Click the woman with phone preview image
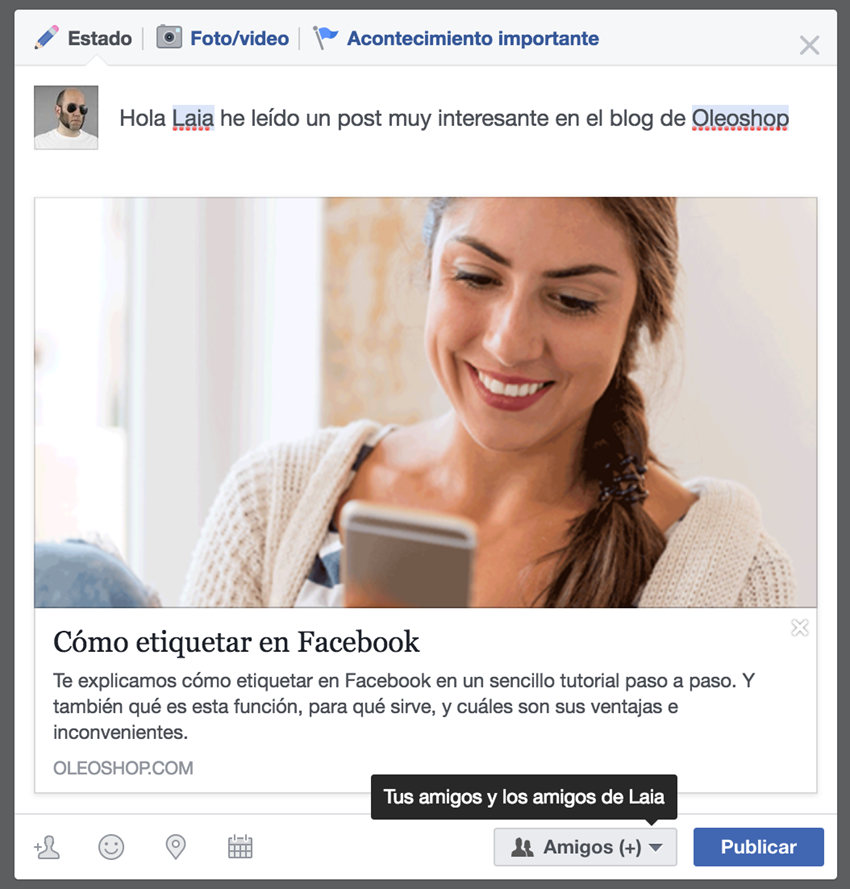 tap(425, 403)
